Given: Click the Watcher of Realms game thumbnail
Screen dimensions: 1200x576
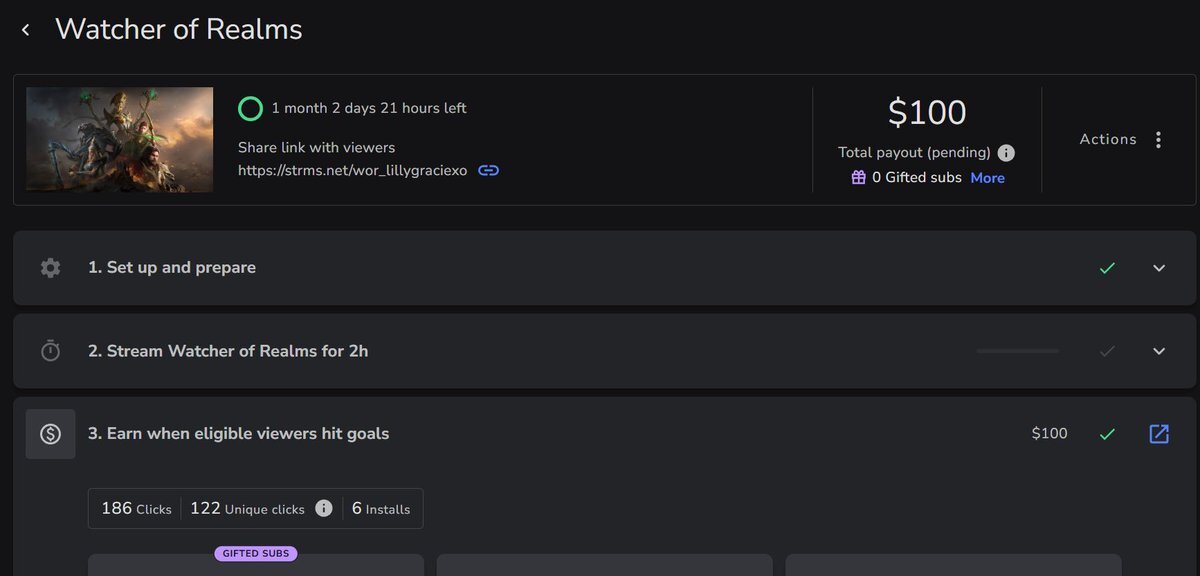Looking at the screenshot, I should point(119,140).
